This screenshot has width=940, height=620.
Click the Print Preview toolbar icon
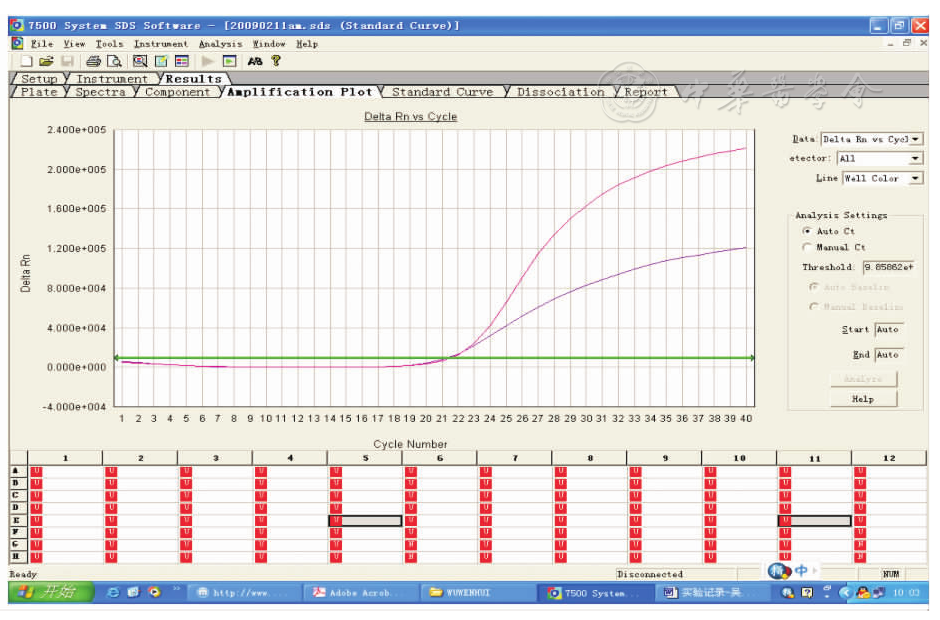point(114,61)
